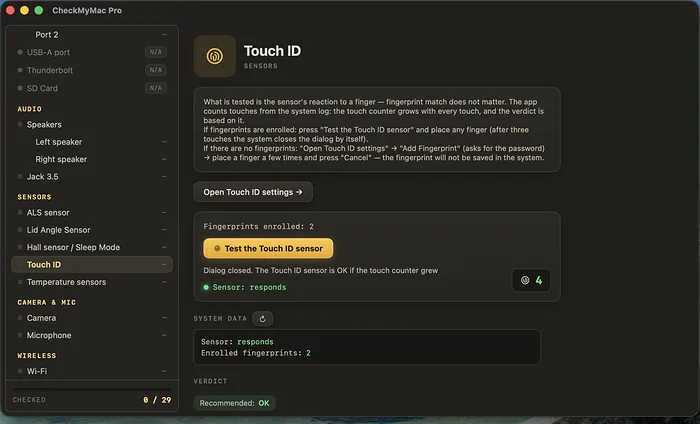Click the status dot beside SD Card
This screenshot has height=424, width=700.
[20, 88]
